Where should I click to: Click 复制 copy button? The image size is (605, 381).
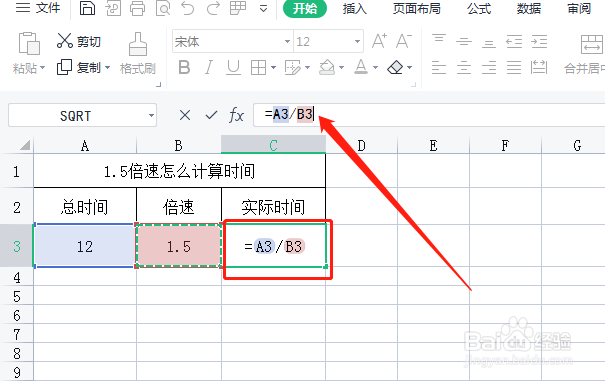tap(79, 68)
